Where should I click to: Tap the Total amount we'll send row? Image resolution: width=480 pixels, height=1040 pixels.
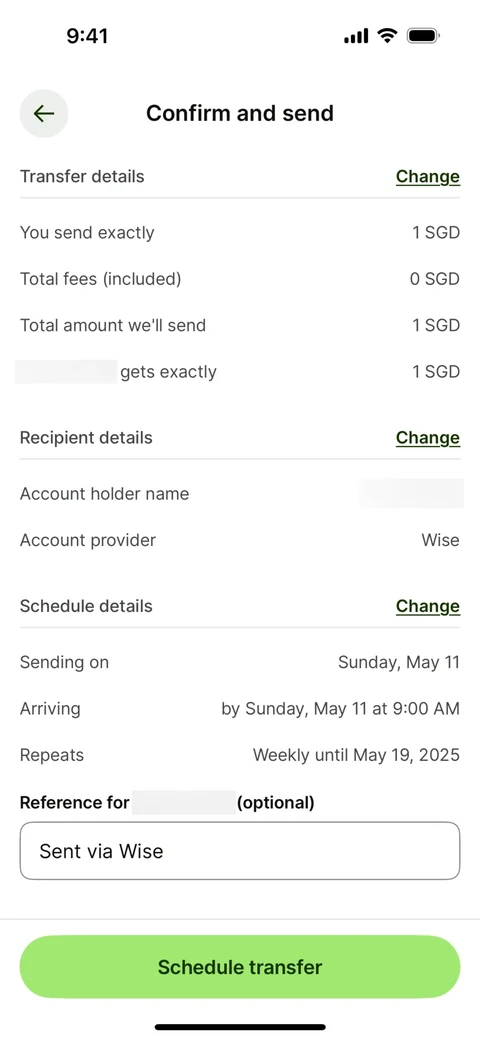pos(240,326)
